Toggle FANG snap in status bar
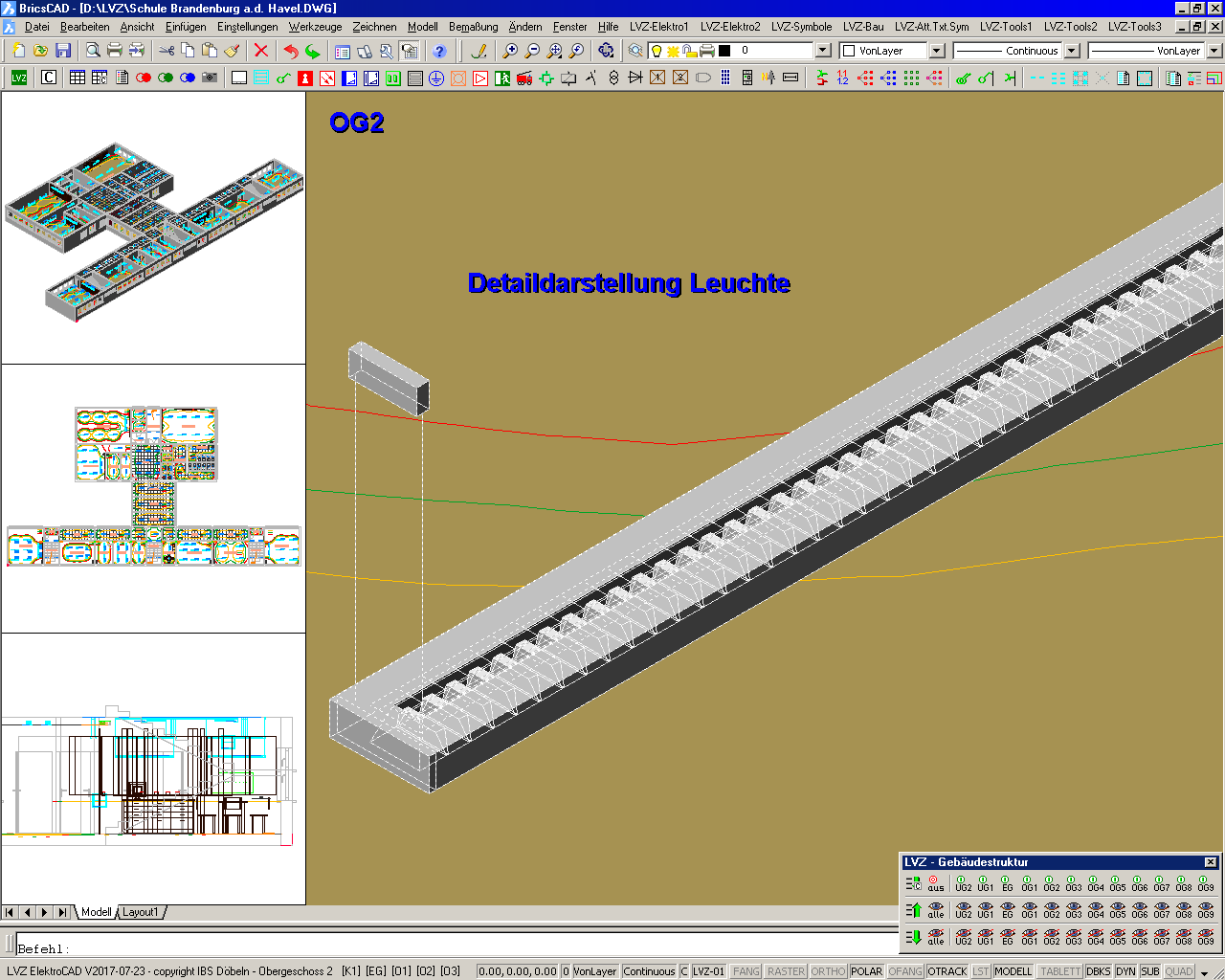 [746, 971]
